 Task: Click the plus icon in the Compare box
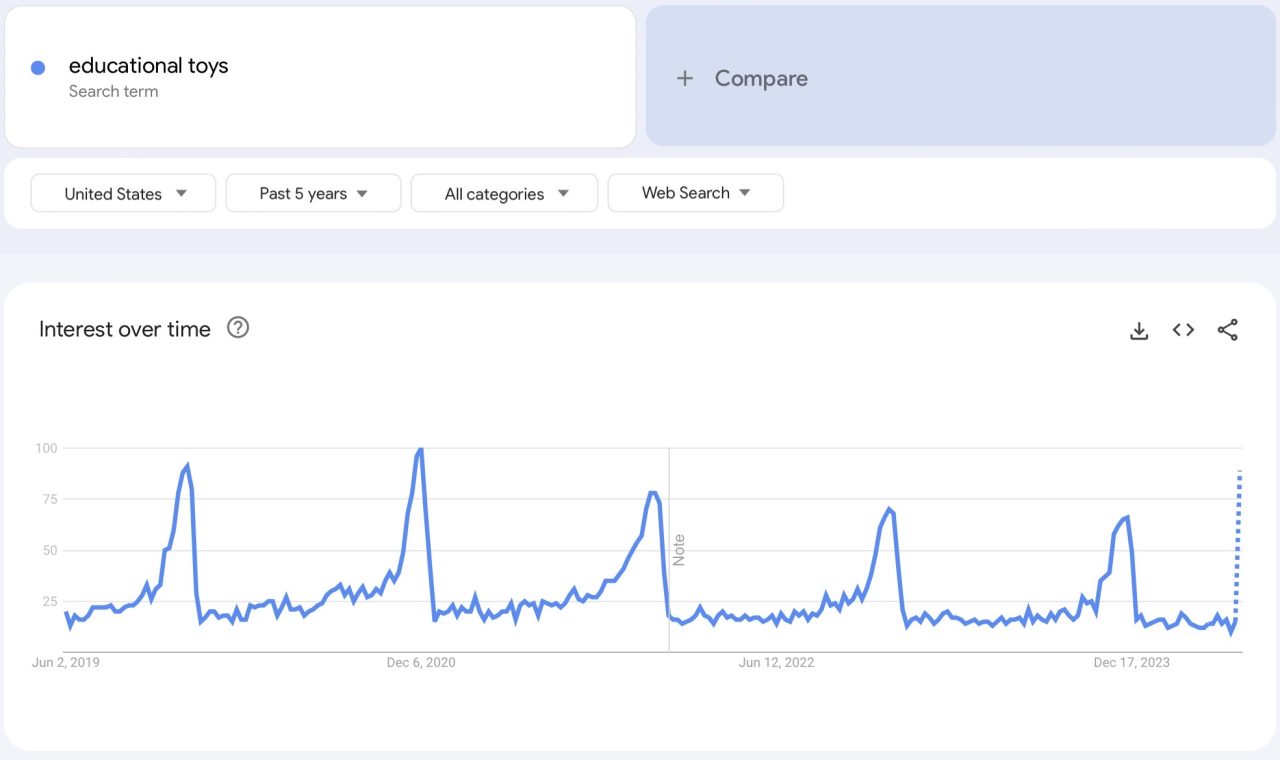[x=686, y=78]
